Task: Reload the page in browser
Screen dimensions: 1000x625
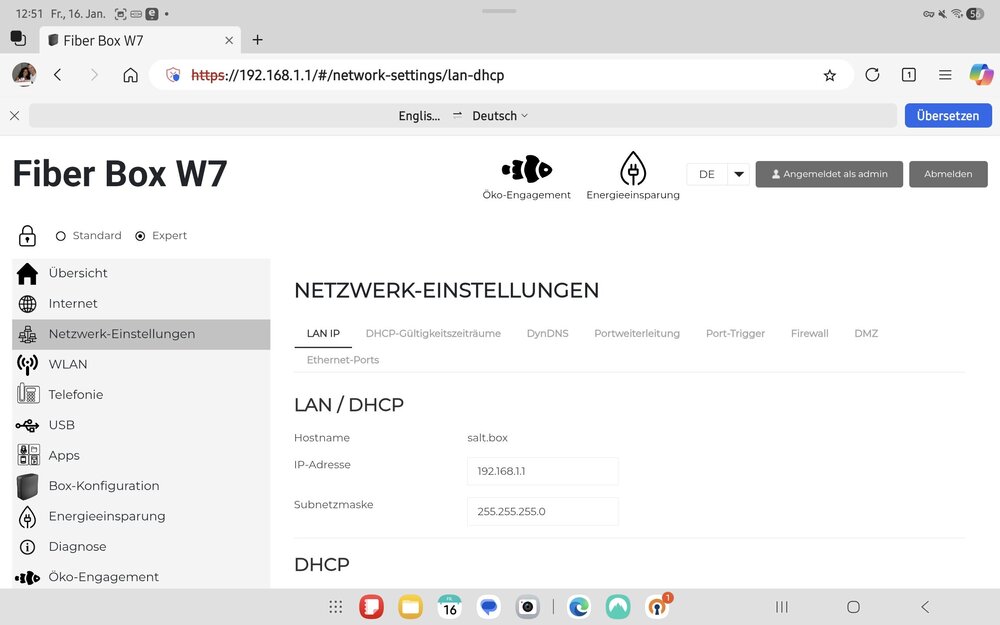Action: tap(872, 75)
